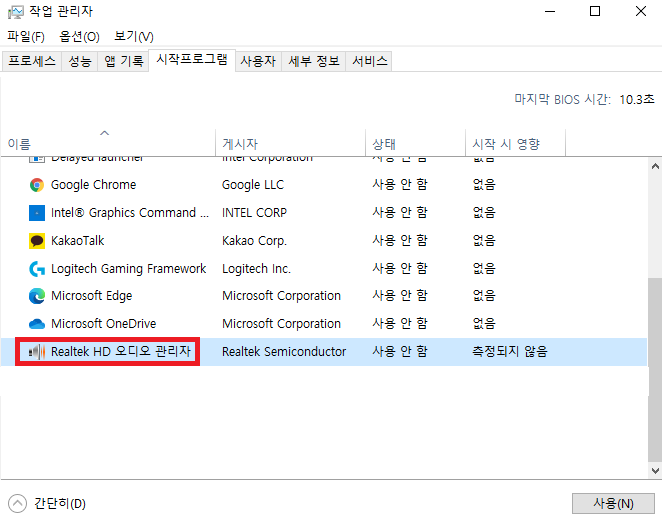Sort by the 이름 column header

[x=108, y=144]
